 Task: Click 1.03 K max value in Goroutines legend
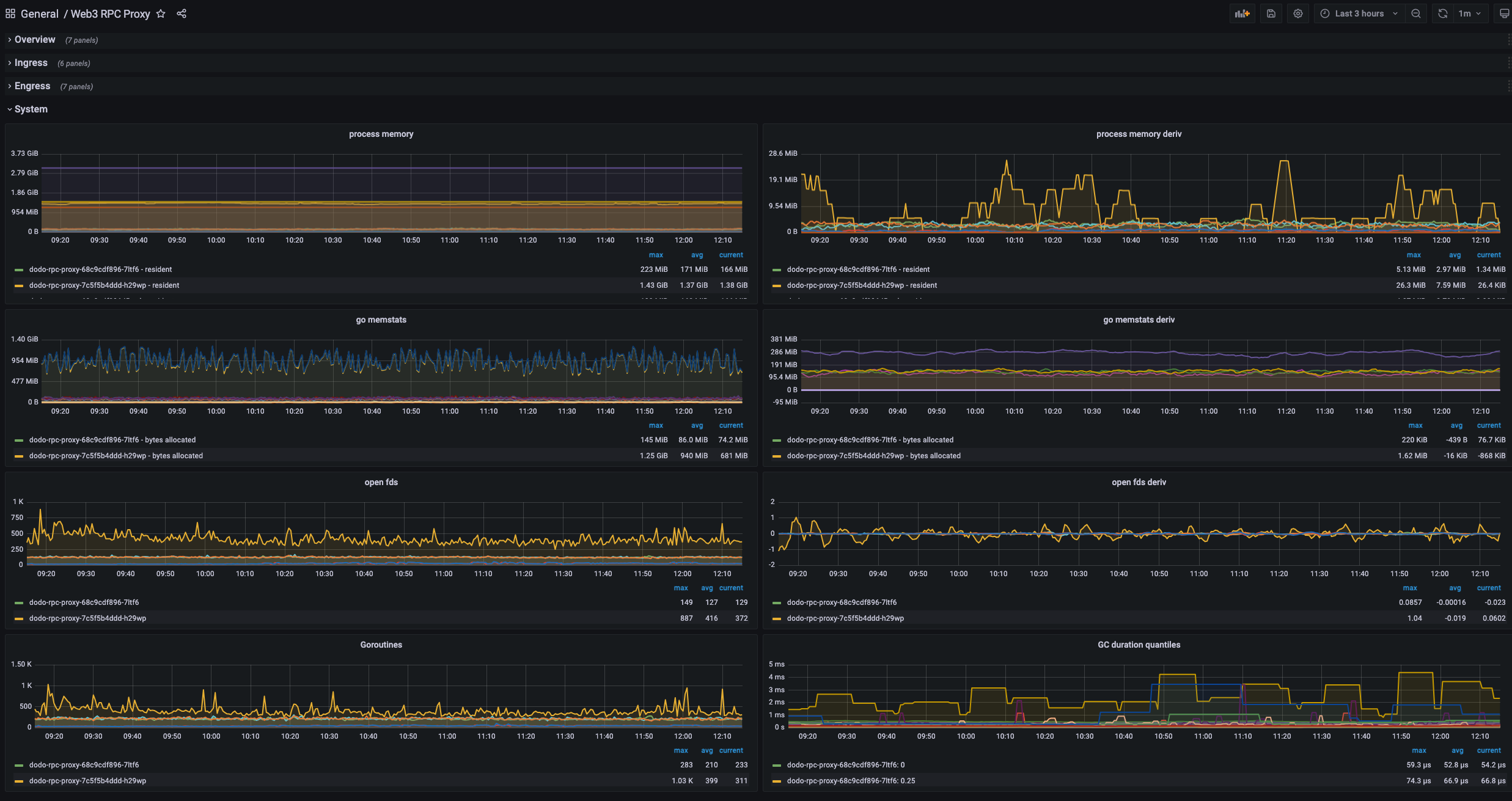682,781
